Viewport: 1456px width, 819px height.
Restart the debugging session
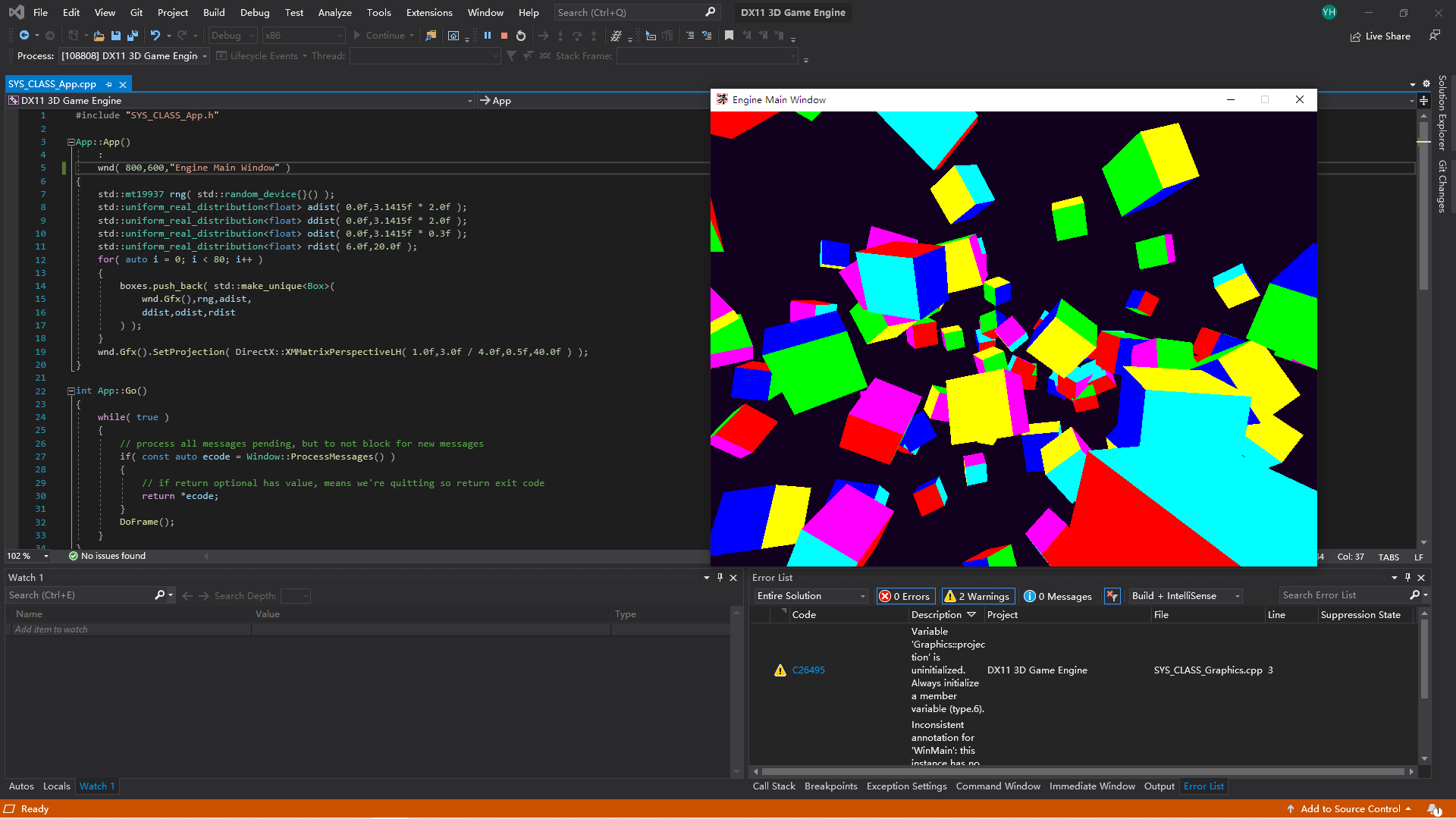(521, 36)
